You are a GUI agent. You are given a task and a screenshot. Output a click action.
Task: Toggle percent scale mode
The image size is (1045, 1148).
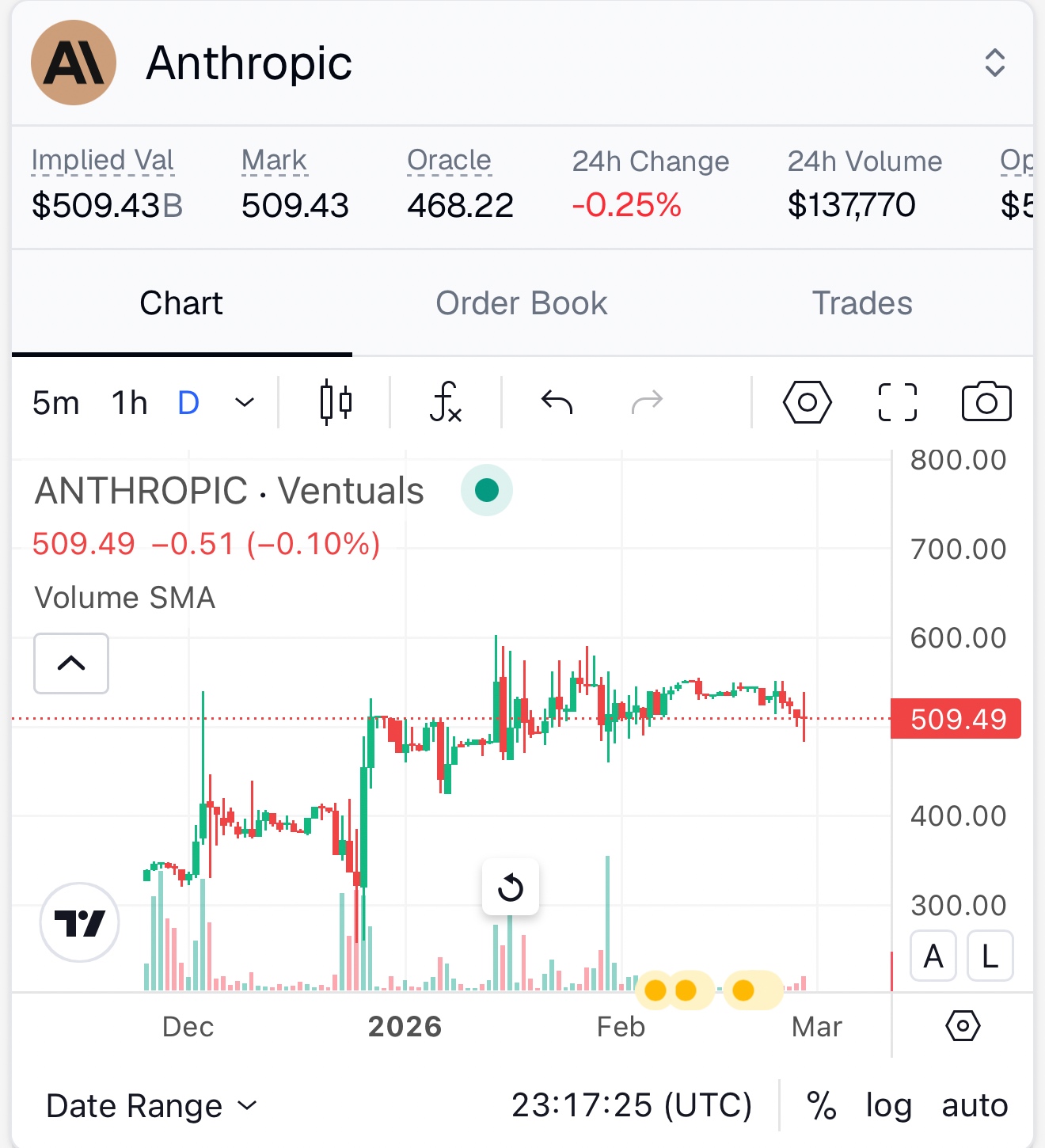point(821,1105)
